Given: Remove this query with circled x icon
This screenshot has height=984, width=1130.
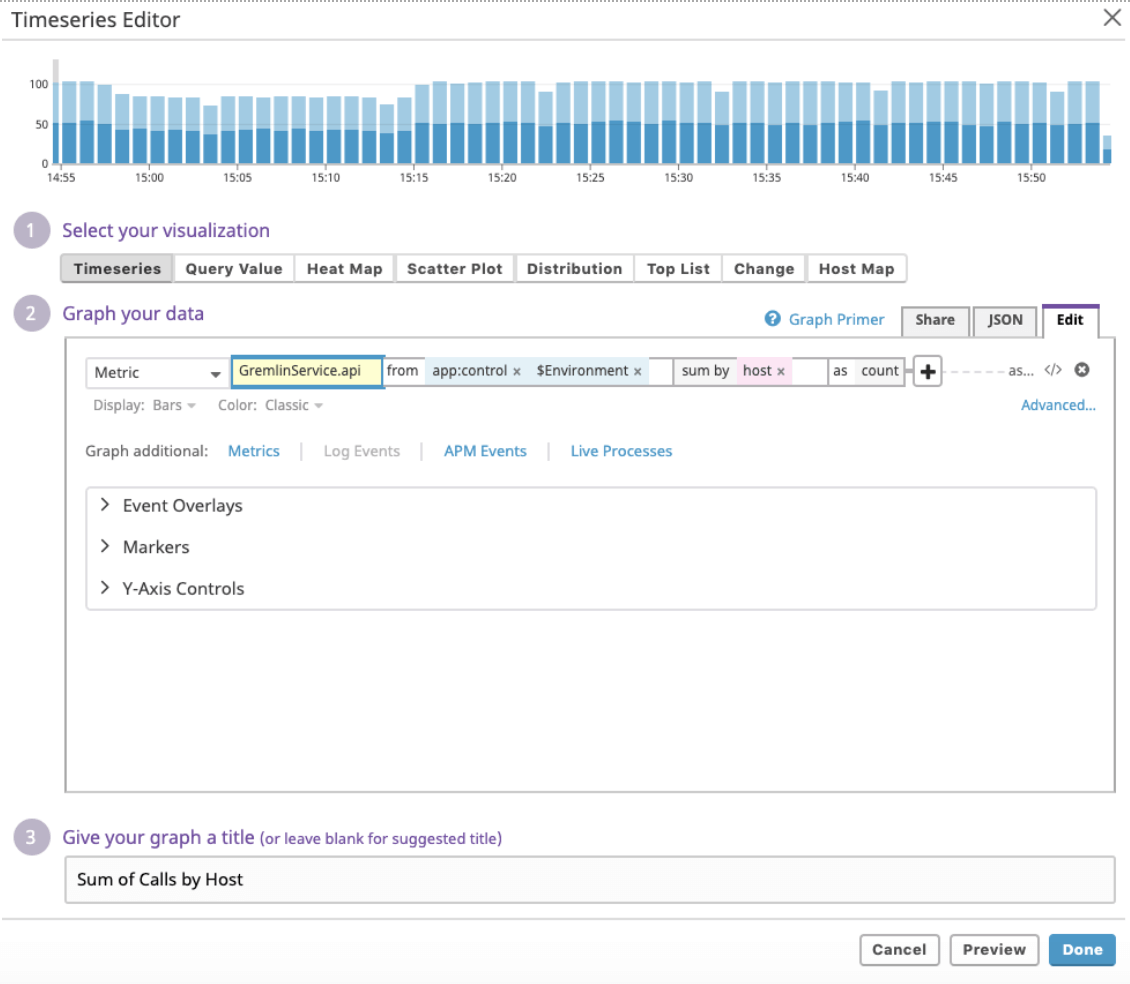Looking at the screenshot, I should click(1082, 370).
